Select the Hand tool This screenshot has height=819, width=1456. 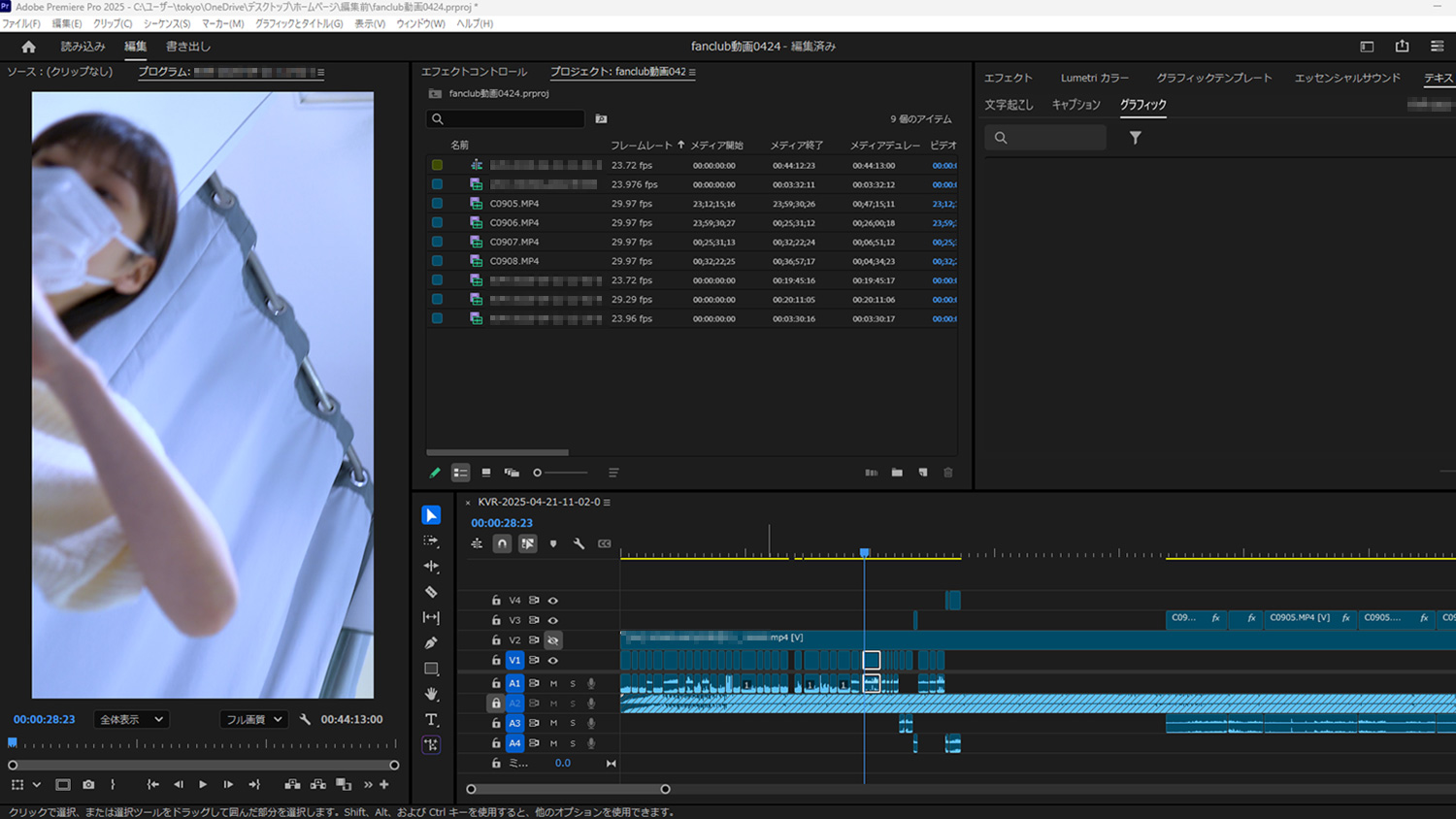431,694
